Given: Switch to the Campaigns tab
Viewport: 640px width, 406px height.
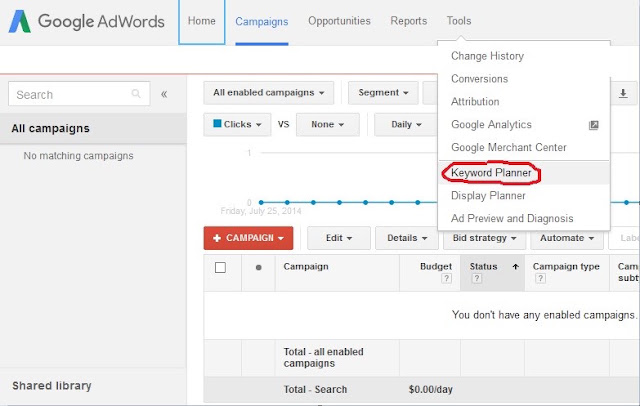Looking at the screenshot, I should click(x=262, y=22).
